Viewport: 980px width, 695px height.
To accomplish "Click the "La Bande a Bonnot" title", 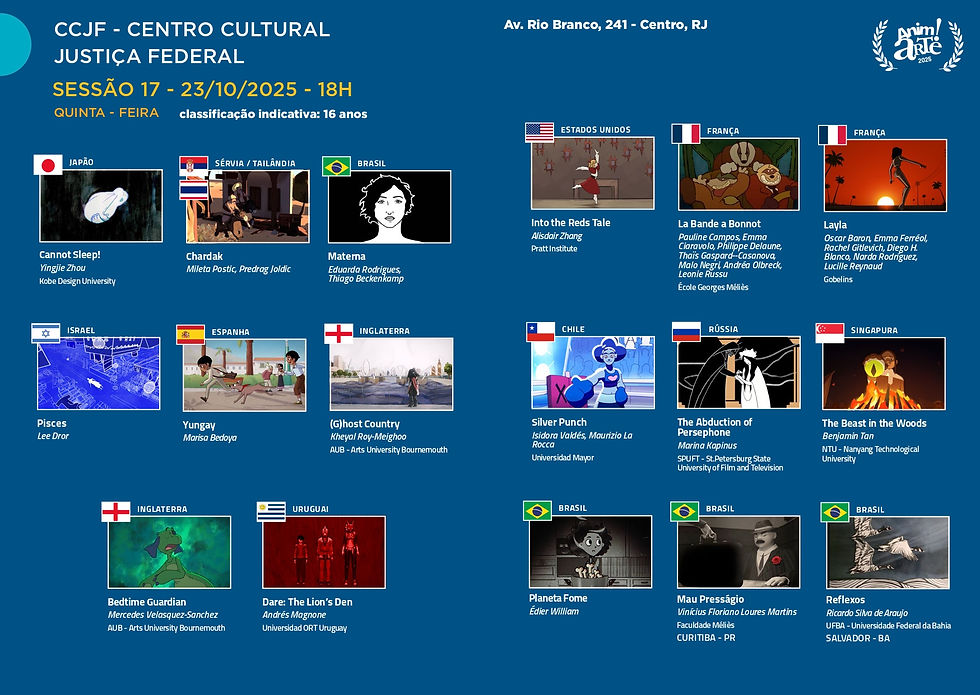I will (x=719, y=224).
